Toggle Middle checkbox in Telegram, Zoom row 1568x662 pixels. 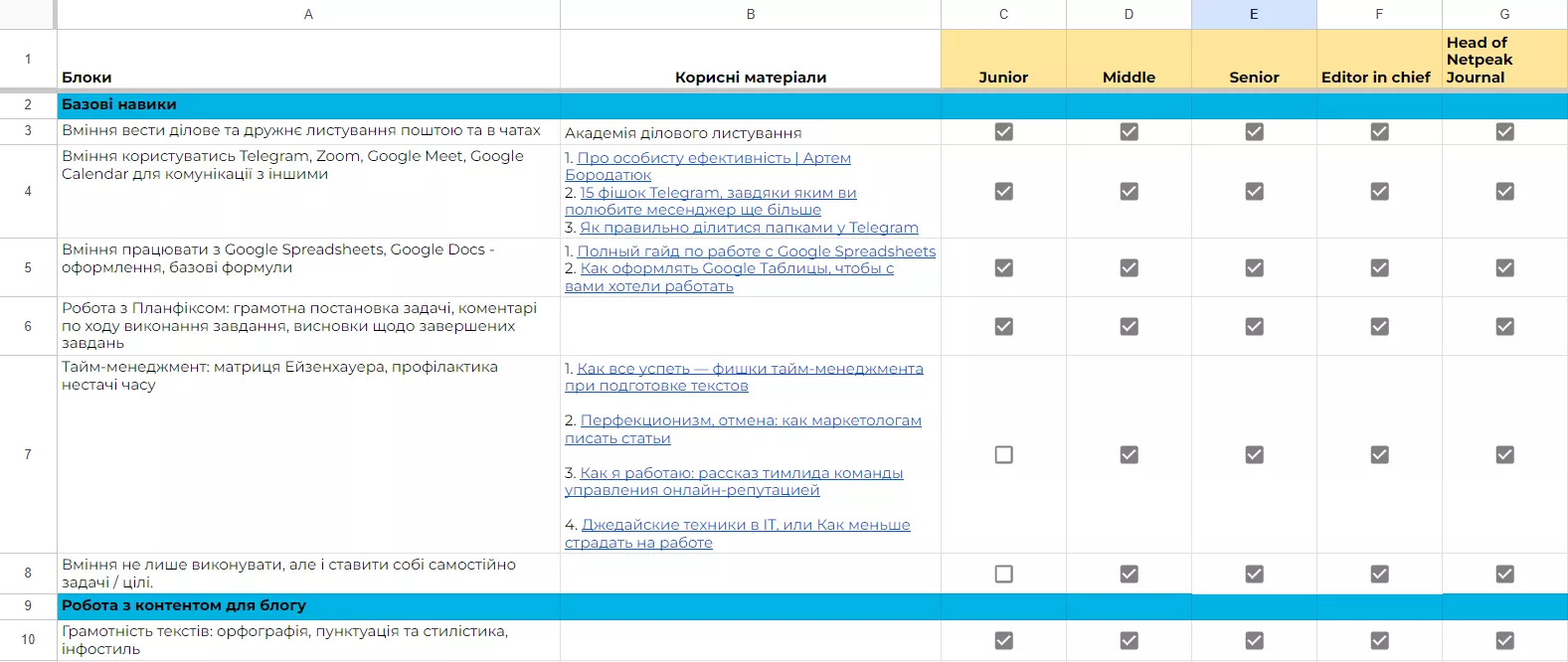coord(1129,191)
